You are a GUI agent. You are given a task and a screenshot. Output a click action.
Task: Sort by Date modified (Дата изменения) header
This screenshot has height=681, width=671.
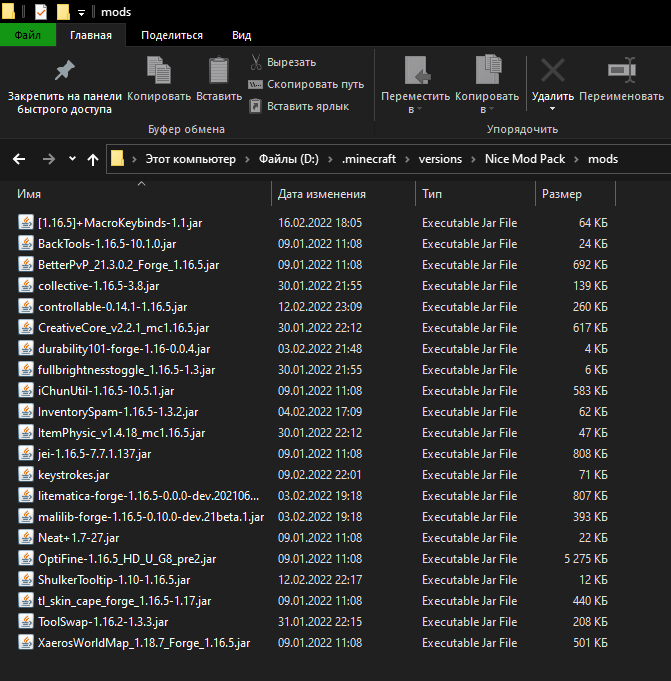[343, 194]
